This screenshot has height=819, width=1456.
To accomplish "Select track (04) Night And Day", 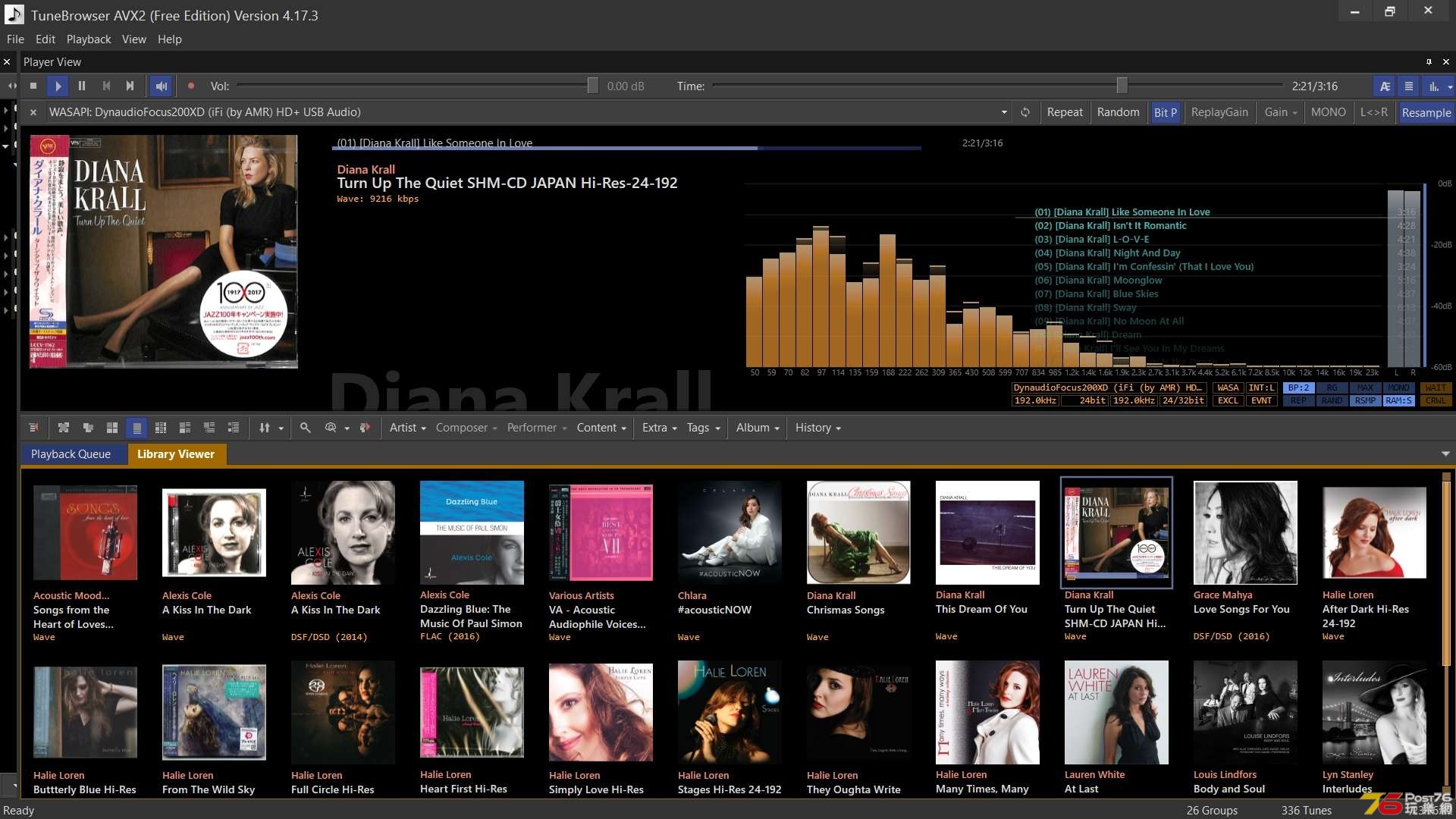I will coord(1107,253).
